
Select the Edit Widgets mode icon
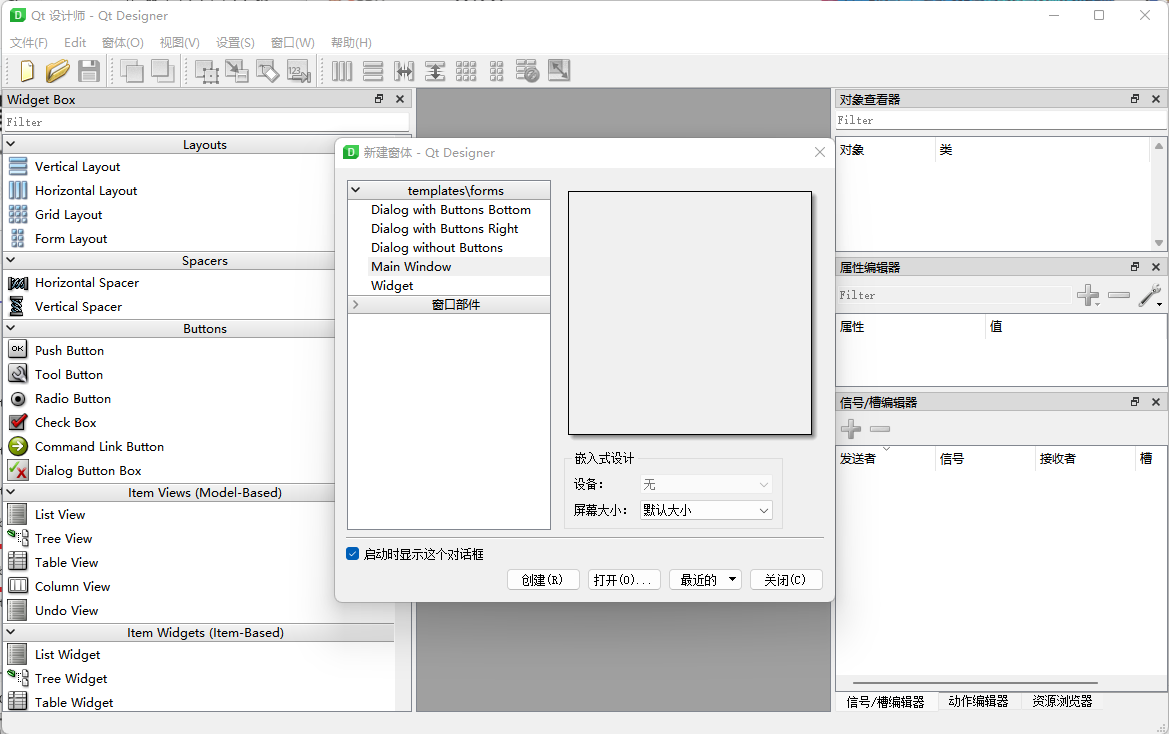click(x=207, y=71)
